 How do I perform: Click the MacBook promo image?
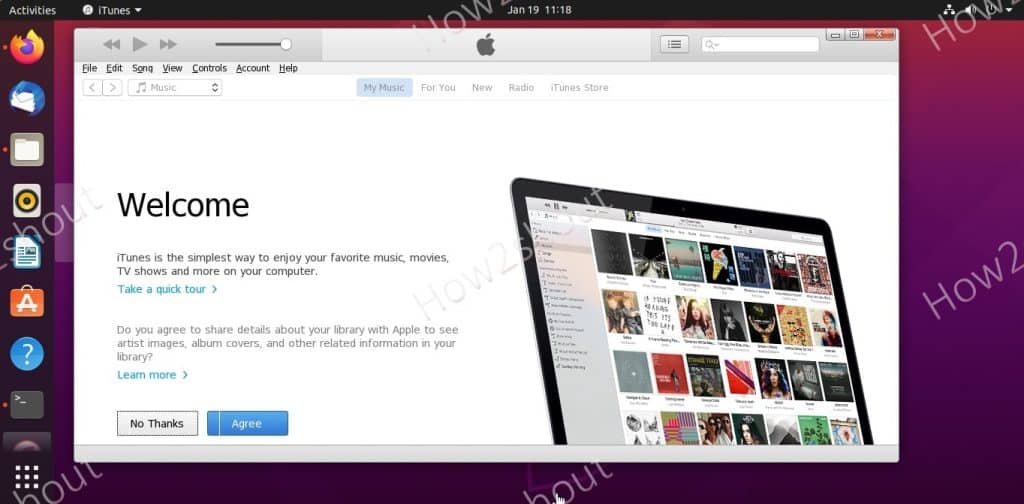[x=692, y=312]
